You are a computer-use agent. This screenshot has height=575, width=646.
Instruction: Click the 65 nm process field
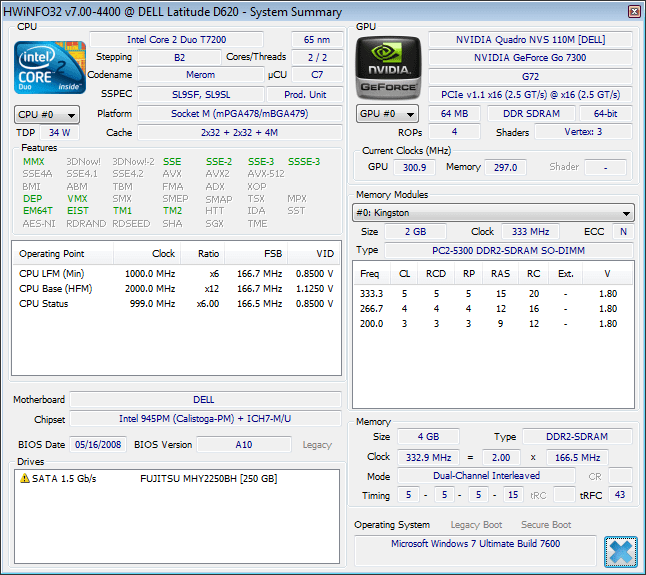tap(317, 40)
